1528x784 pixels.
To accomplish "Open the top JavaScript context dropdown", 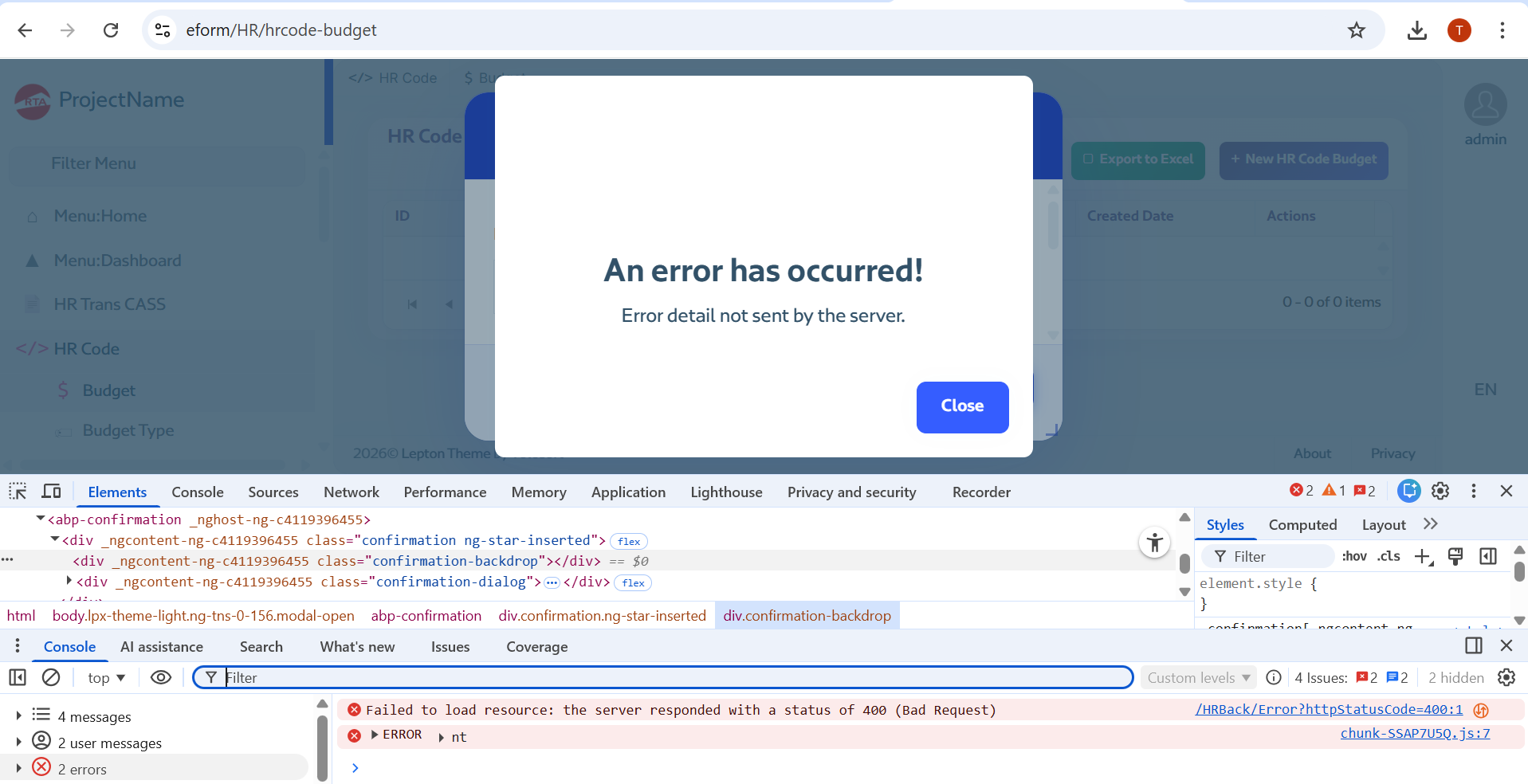I will (106, 677).
